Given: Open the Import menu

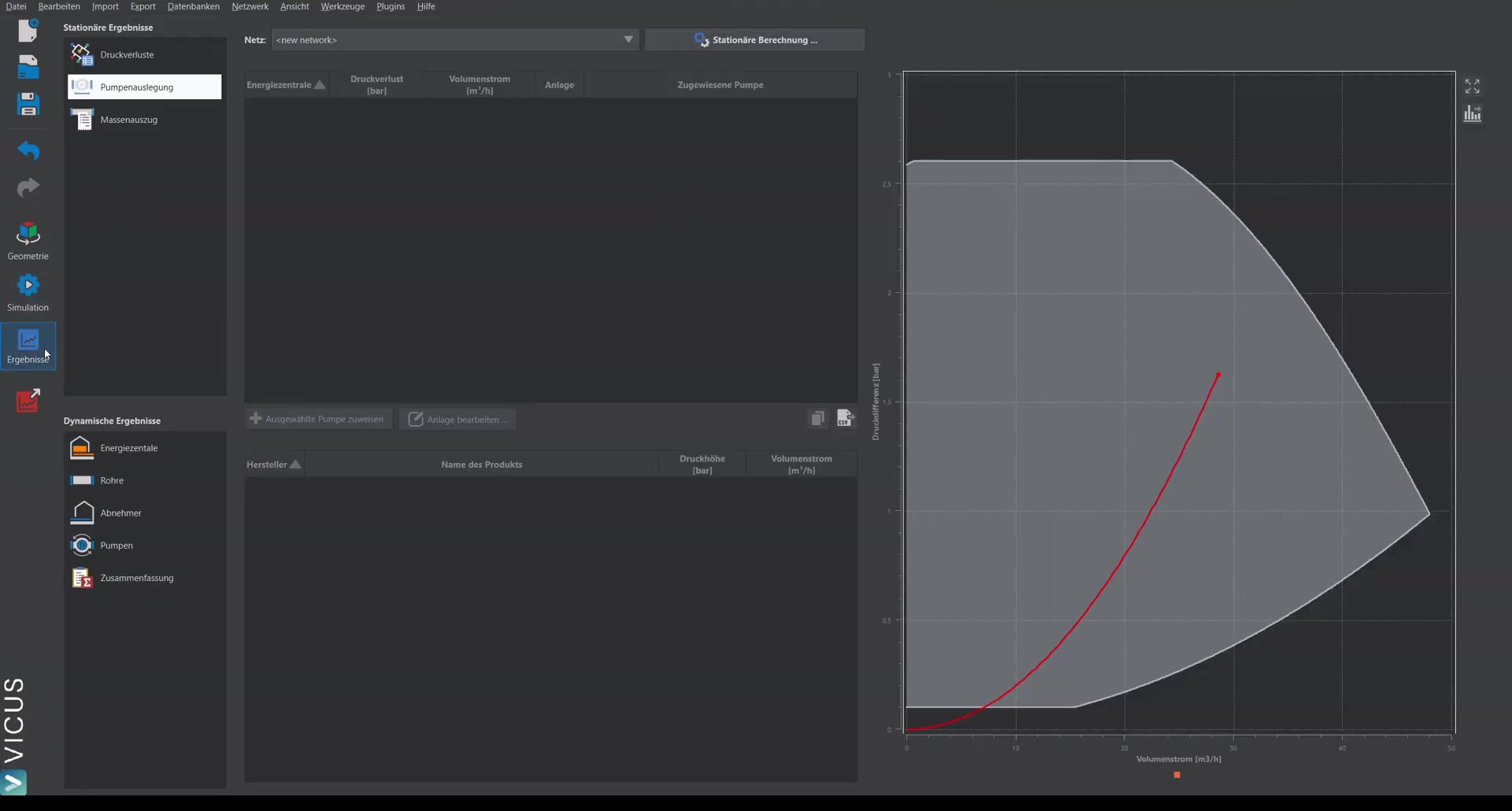Looking at the screenshot, I should pos(106,6).
